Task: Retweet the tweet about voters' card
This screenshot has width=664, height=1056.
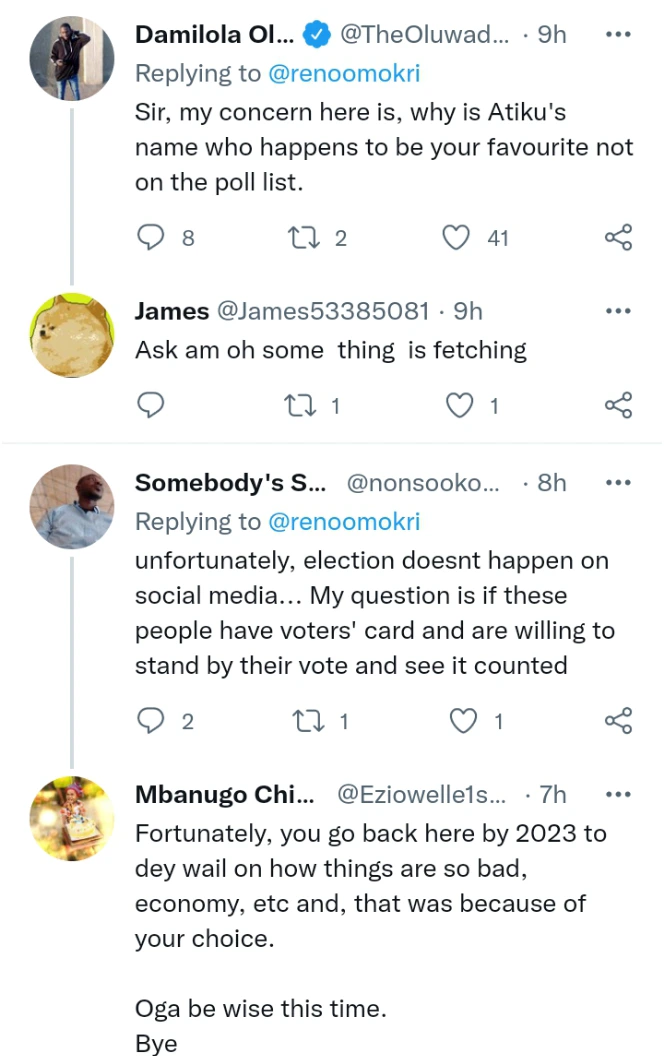Action: click(301, 721)
